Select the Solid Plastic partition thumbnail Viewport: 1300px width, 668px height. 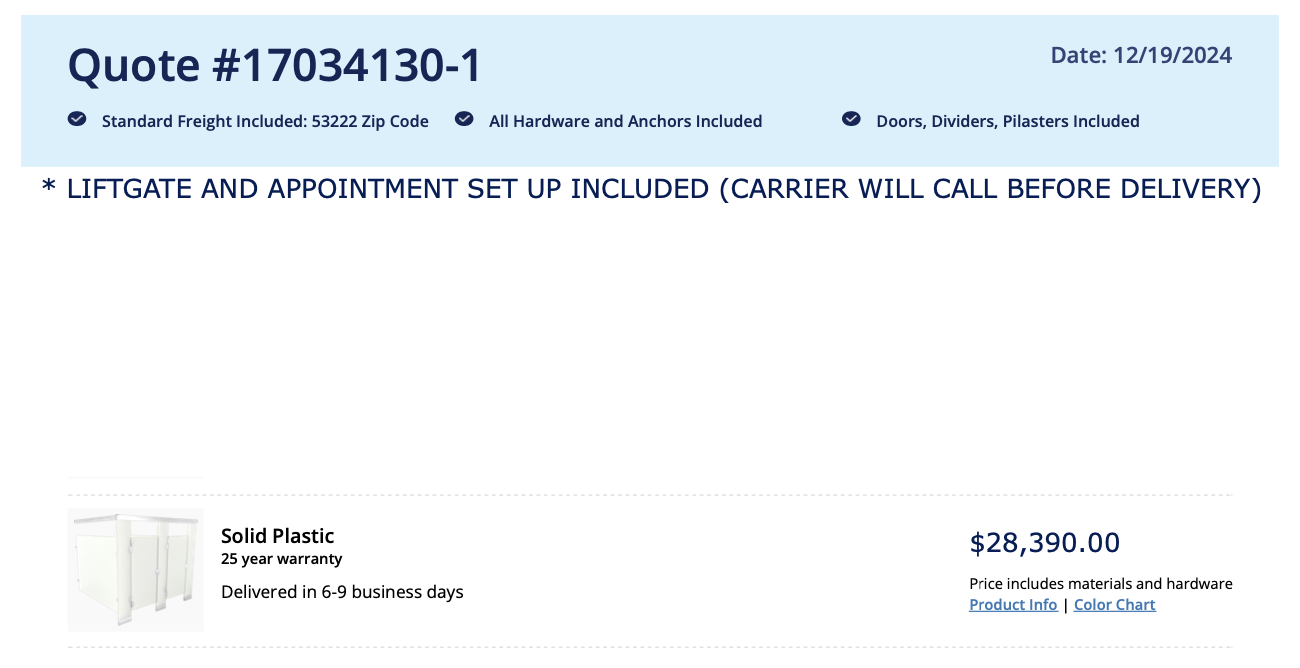click(x=136, y=570)
